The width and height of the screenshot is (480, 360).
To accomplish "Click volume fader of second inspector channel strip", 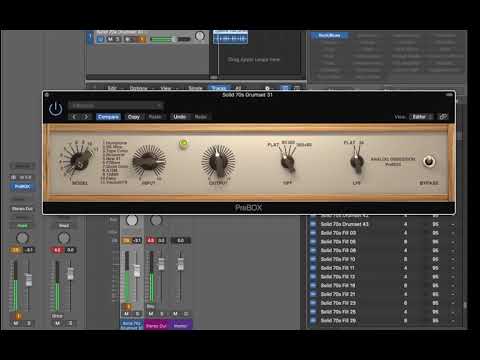I will click(x=70, y=273).
